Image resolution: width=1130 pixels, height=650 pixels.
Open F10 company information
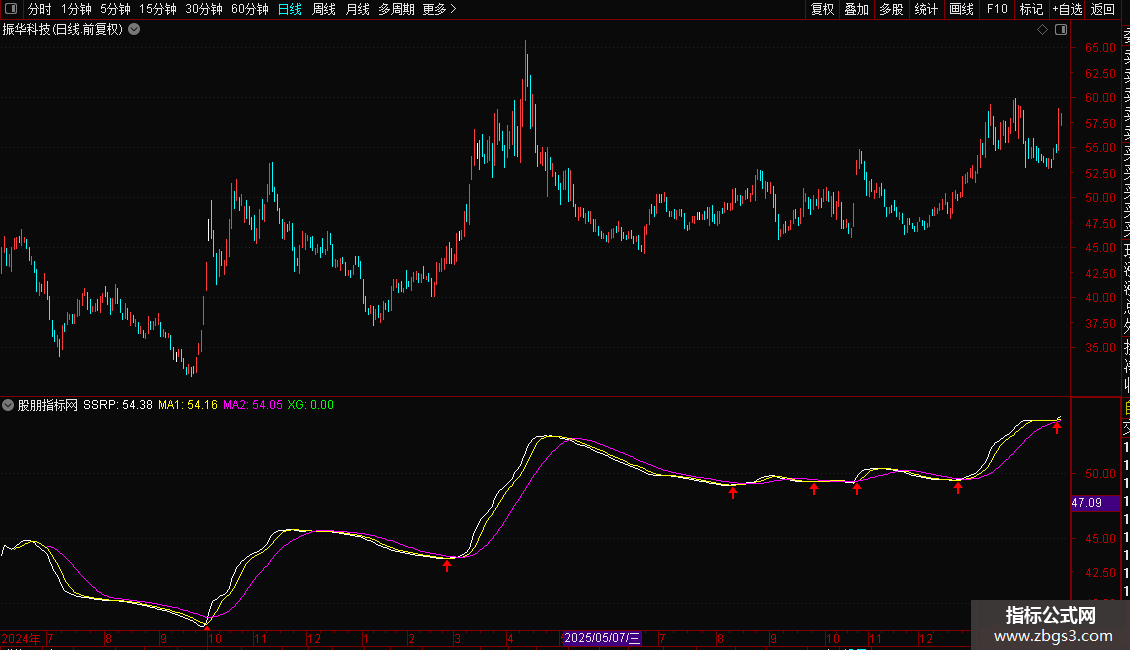[x=997, y=9]
